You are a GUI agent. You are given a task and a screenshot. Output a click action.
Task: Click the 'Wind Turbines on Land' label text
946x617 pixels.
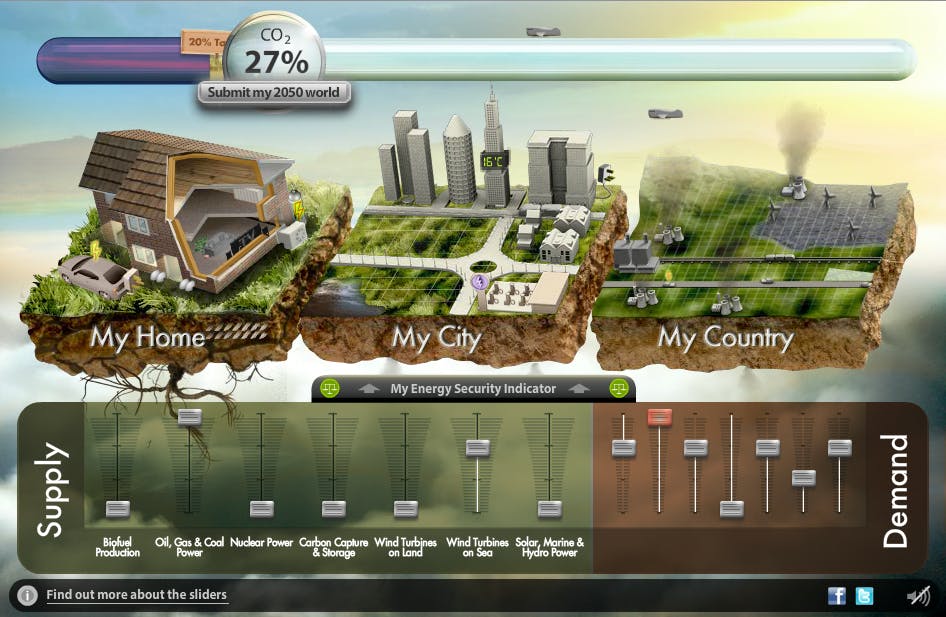[x=405, y=547]
